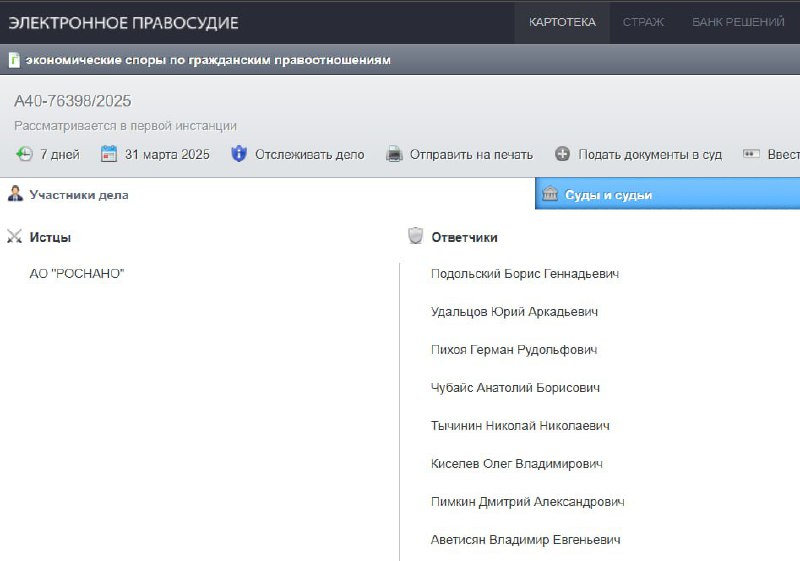Click the green document category icon

(14, 60)
